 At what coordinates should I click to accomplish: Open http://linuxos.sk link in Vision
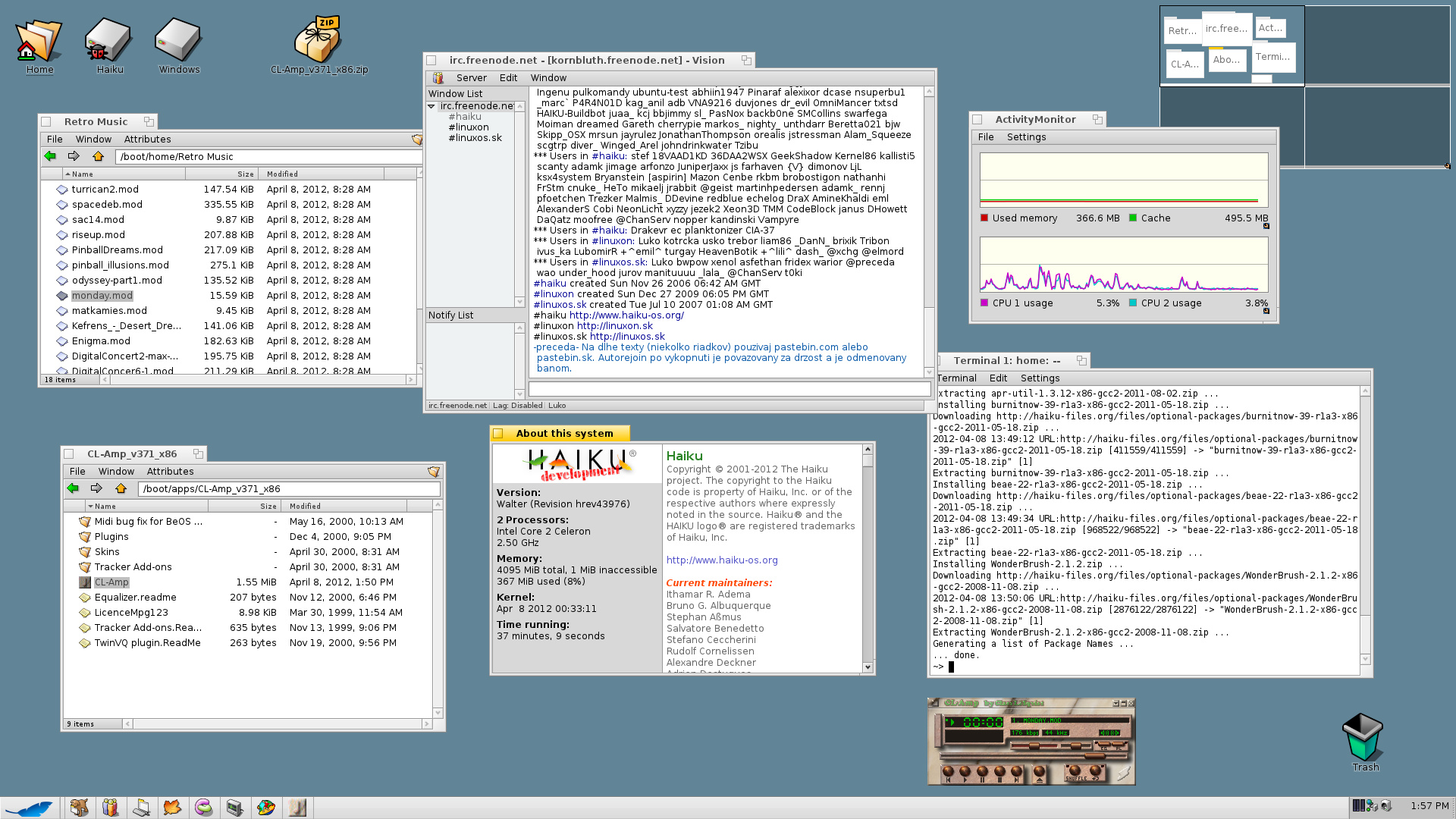[x=627, y=337]
